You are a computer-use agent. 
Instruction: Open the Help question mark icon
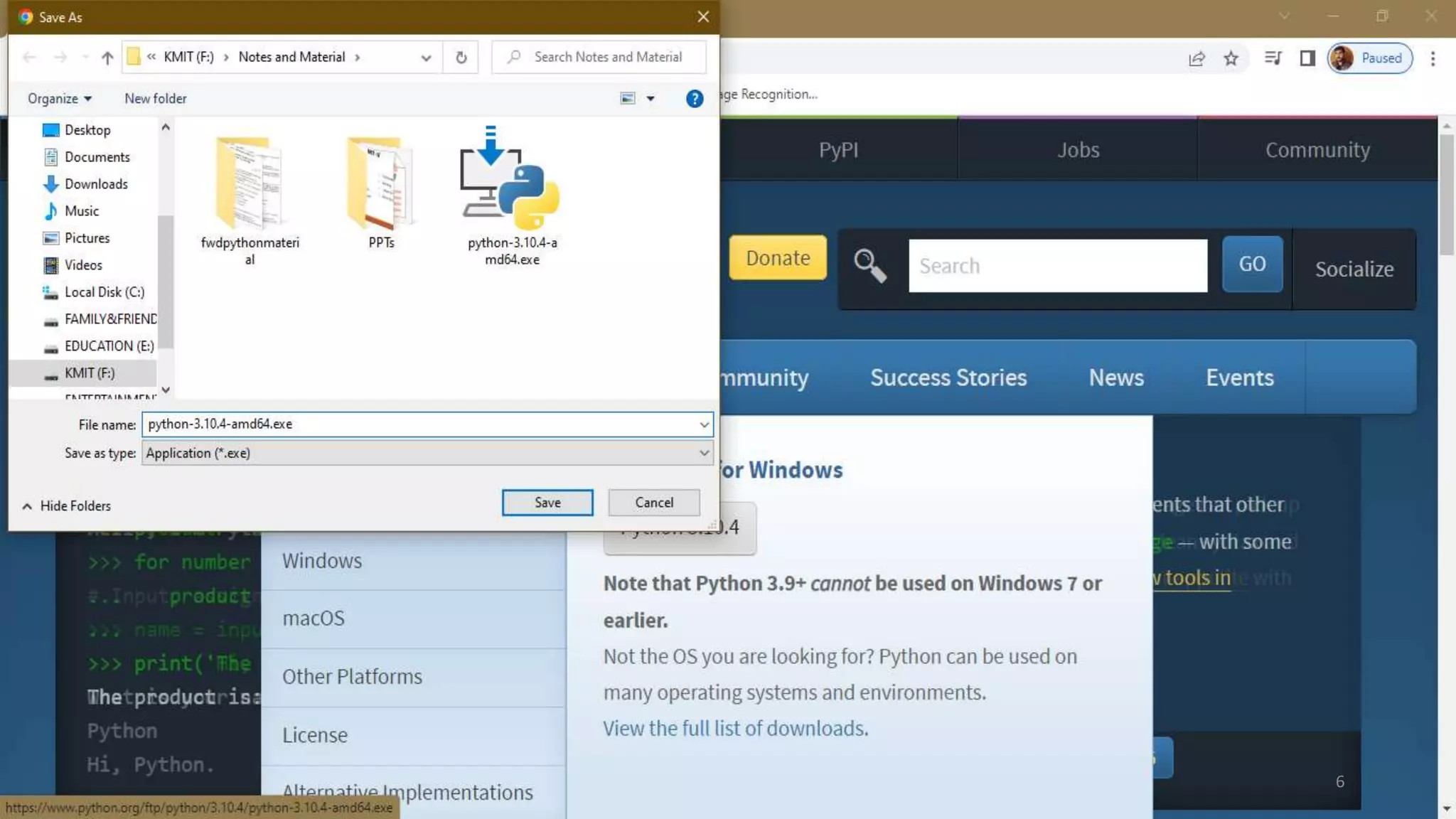click(x=694, y=99)
